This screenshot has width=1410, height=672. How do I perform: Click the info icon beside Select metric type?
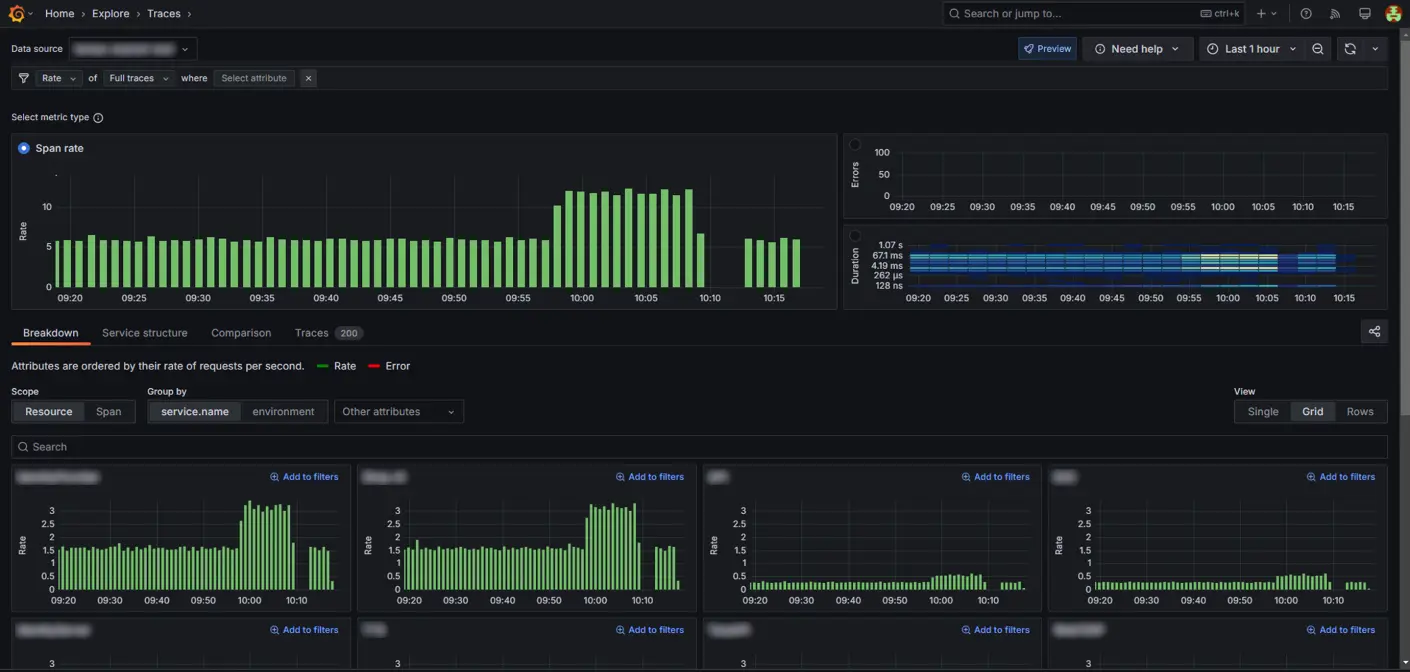click(x=98, y=118)
